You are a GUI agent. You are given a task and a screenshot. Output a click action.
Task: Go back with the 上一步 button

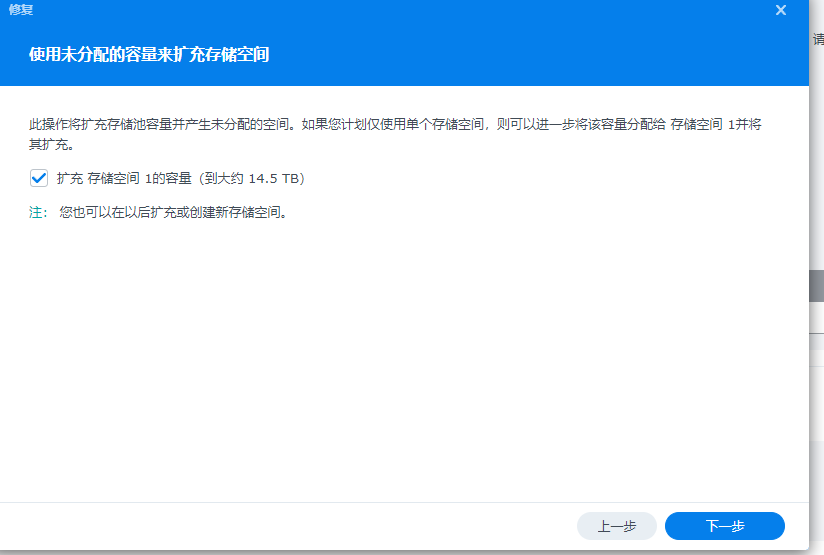click(617, 526)
